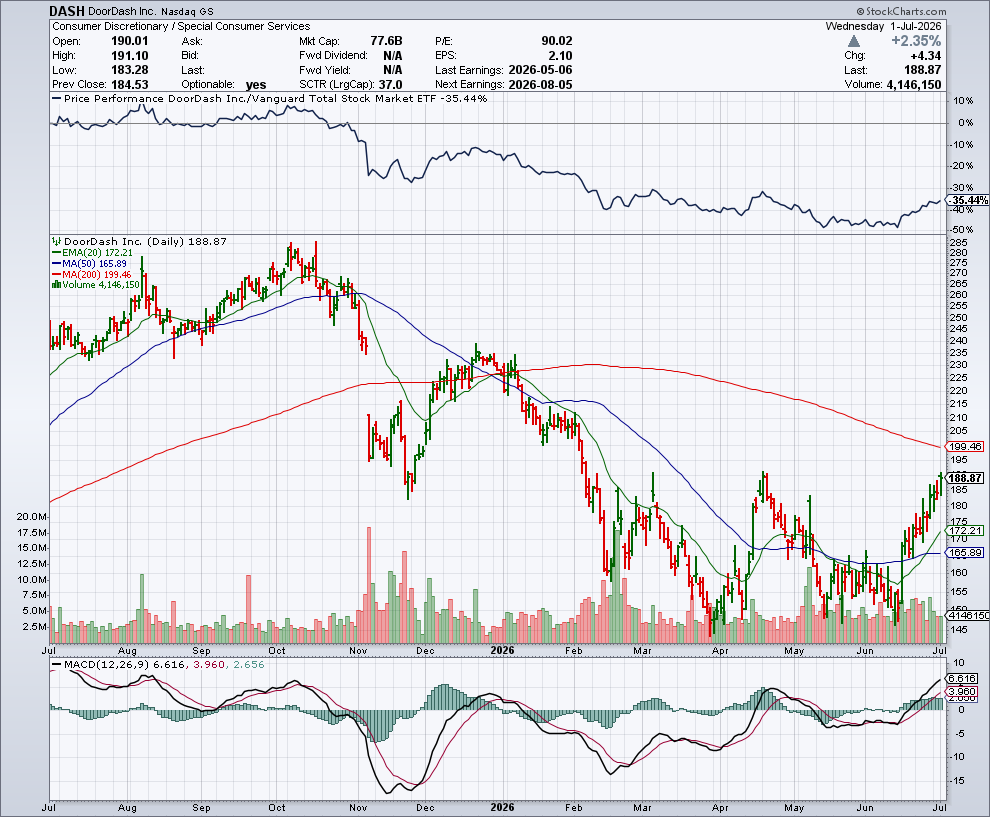The width and height of the screenshot is (990, 817).
Task: Click the P/E value 90.02
Action: [557, 41]
